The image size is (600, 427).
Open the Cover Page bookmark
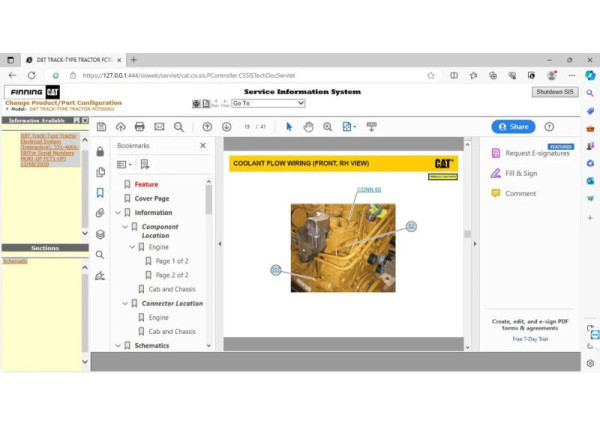[x=152, y=199]
